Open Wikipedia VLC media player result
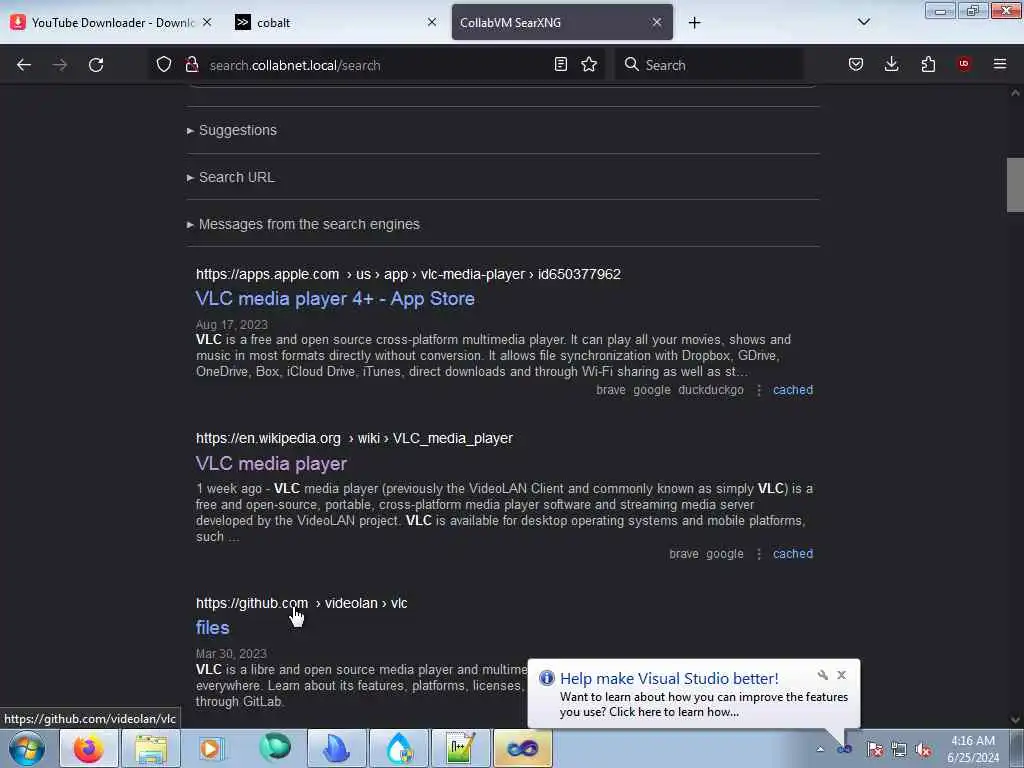Screen dimensions: 1024x768 click(x=271, y=464)
